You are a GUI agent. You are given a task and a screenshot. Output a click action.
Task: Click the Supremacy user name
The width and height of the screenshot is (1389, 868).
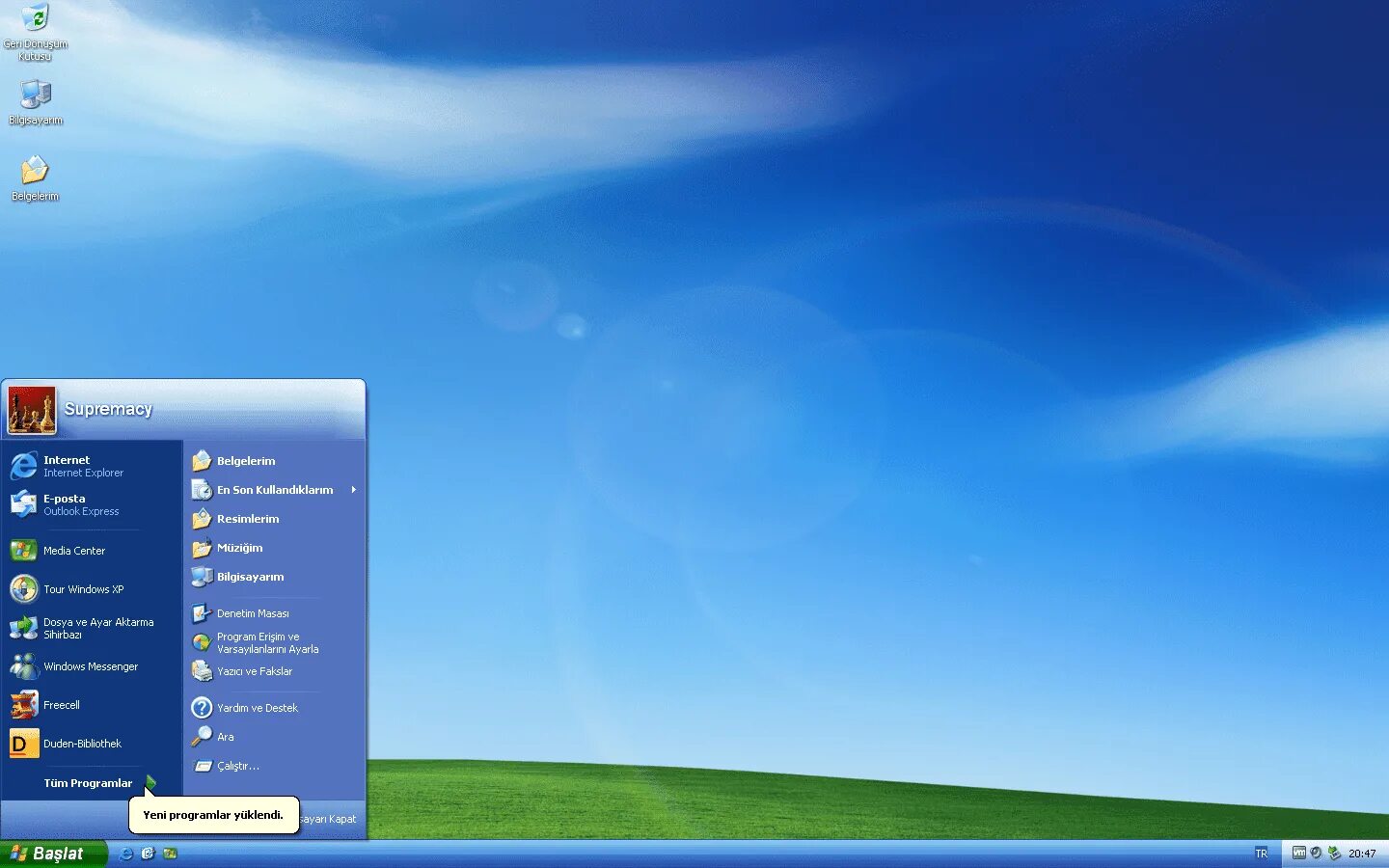pyautogui.click(x=108, y=409)
